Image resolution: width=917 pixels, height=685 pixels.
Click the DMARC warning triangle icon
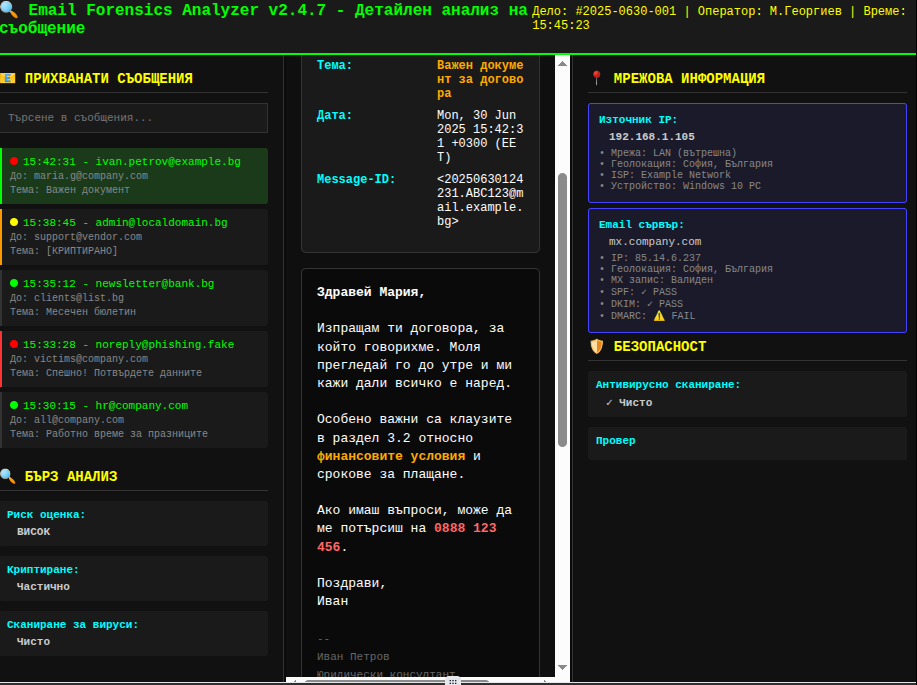click(659, 316)
